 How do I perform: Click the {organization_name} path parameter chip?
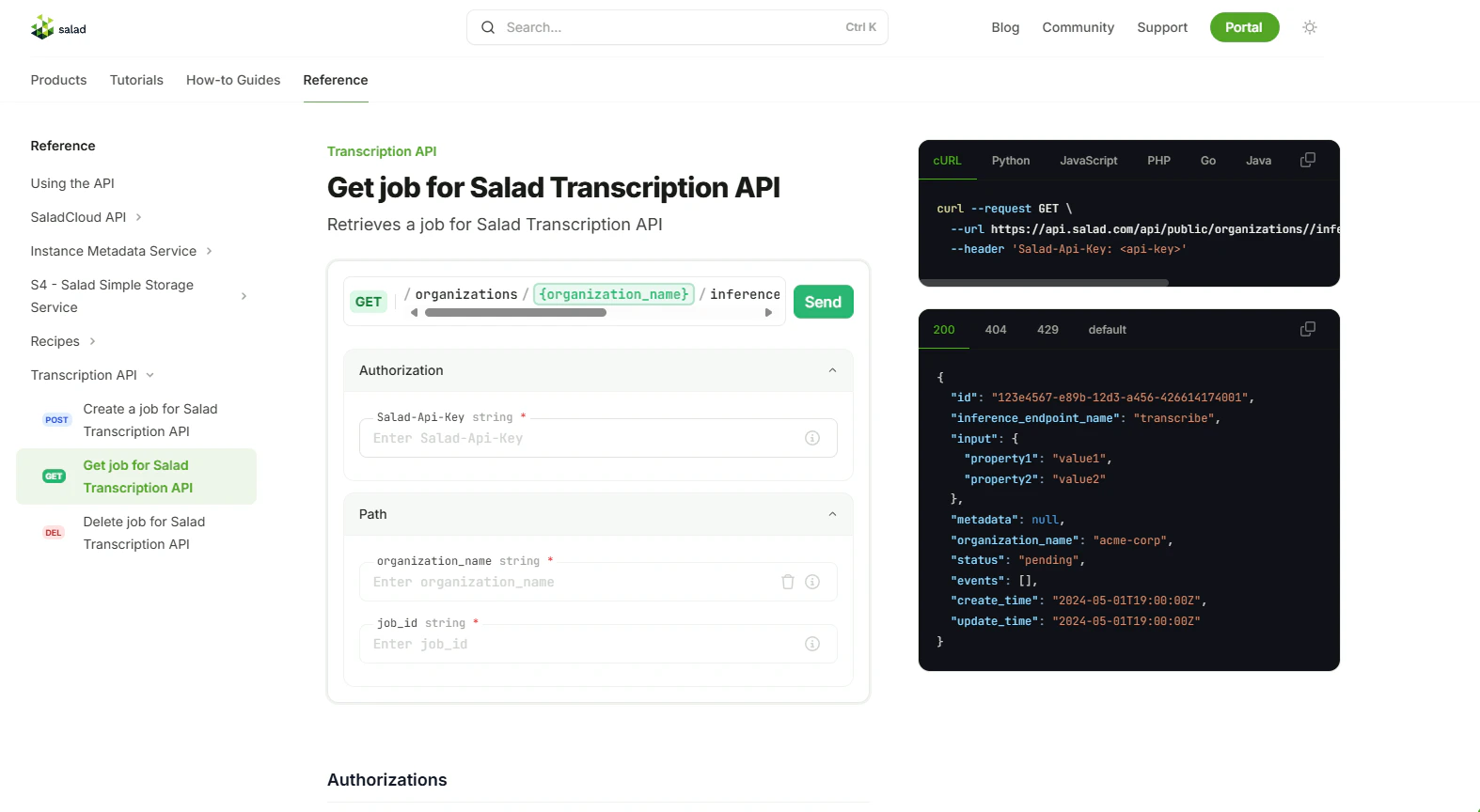(x=614, y=294)
